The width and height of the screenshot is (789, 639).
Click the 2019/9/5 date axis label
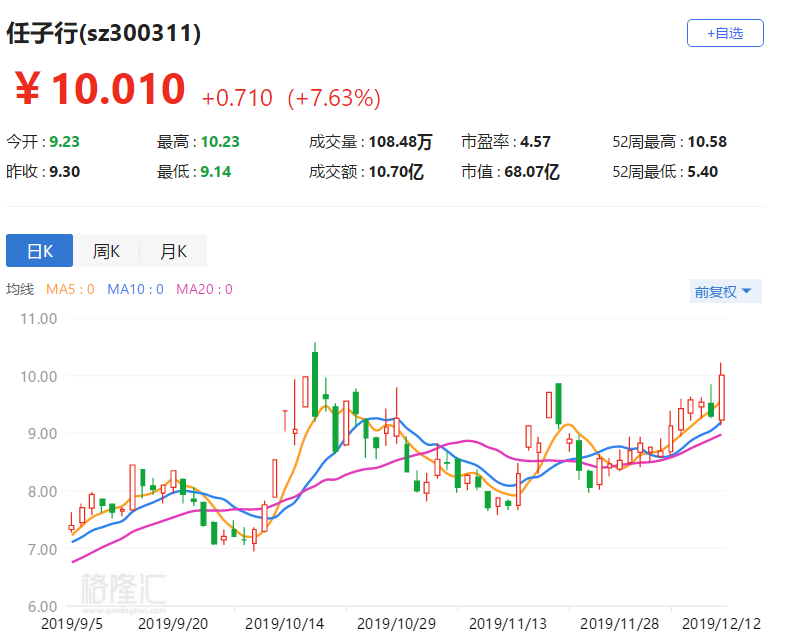pyautogui.click(x=71, y=624)
